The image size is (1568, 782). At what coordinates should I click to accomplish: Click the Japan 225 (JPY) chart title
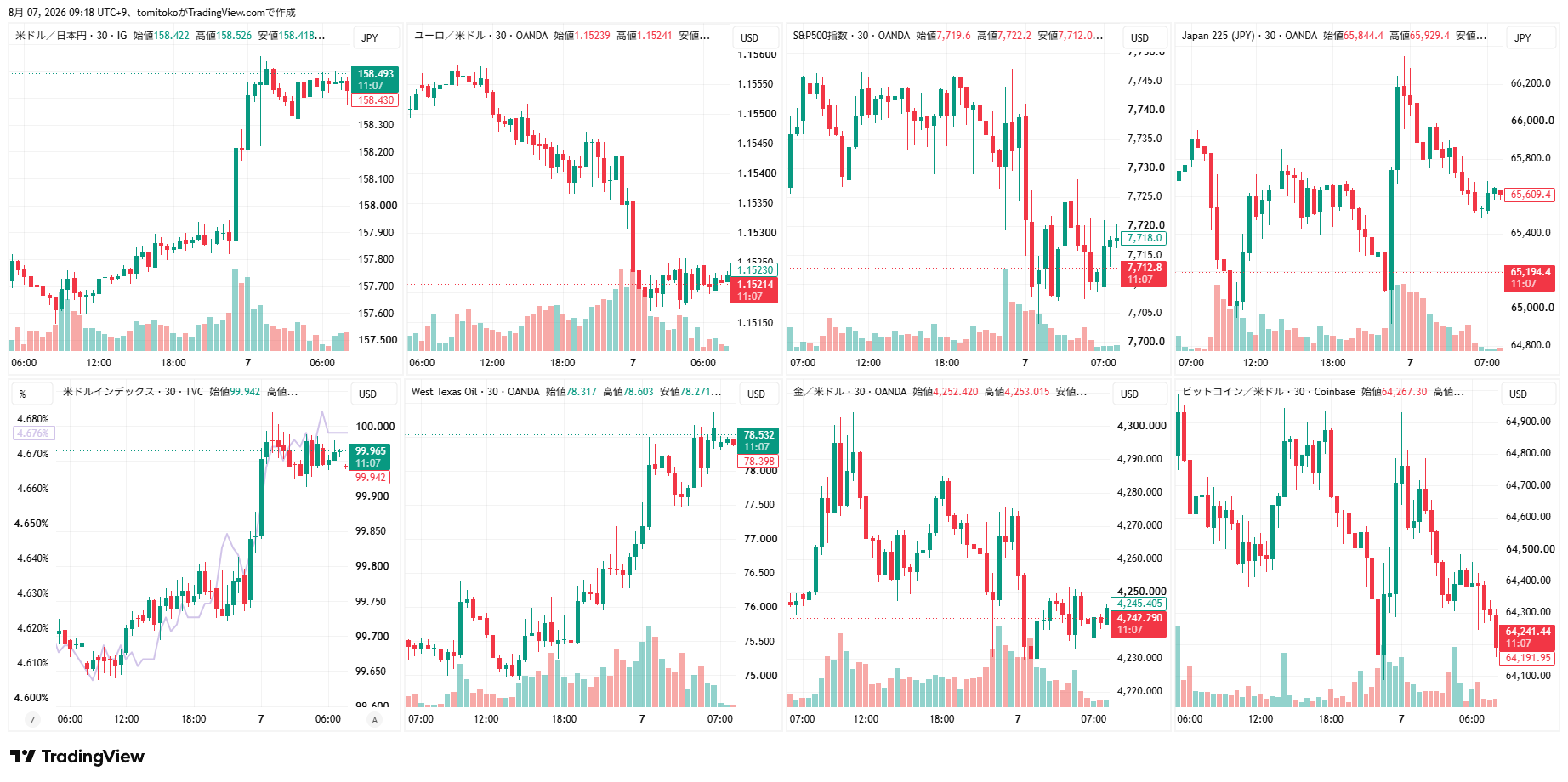coord(1217,36)
